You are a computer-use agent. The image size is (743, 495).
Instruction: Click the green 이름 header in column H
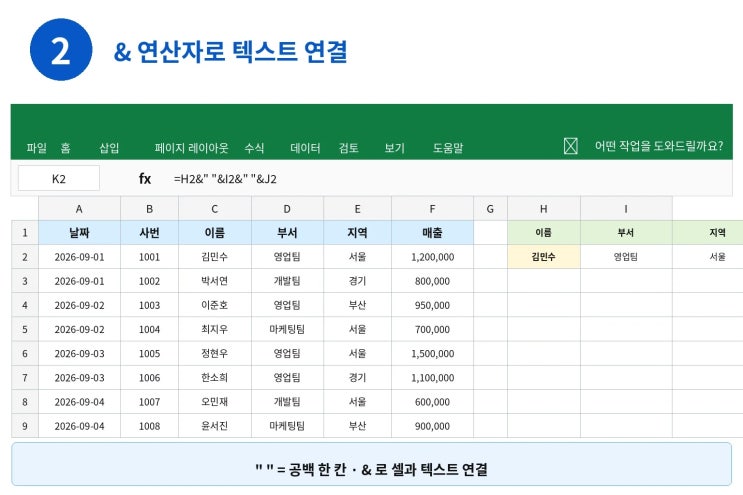(x=544, y=233)
